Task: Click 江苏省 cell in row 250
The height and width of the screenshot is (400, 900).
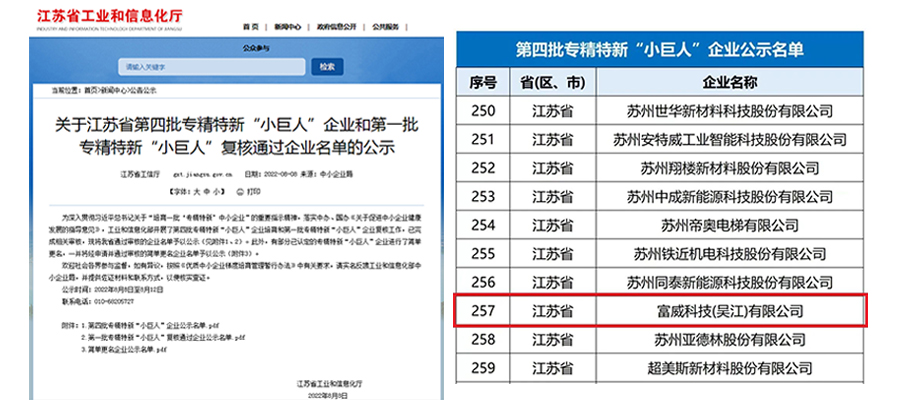Action: [552, 110]
